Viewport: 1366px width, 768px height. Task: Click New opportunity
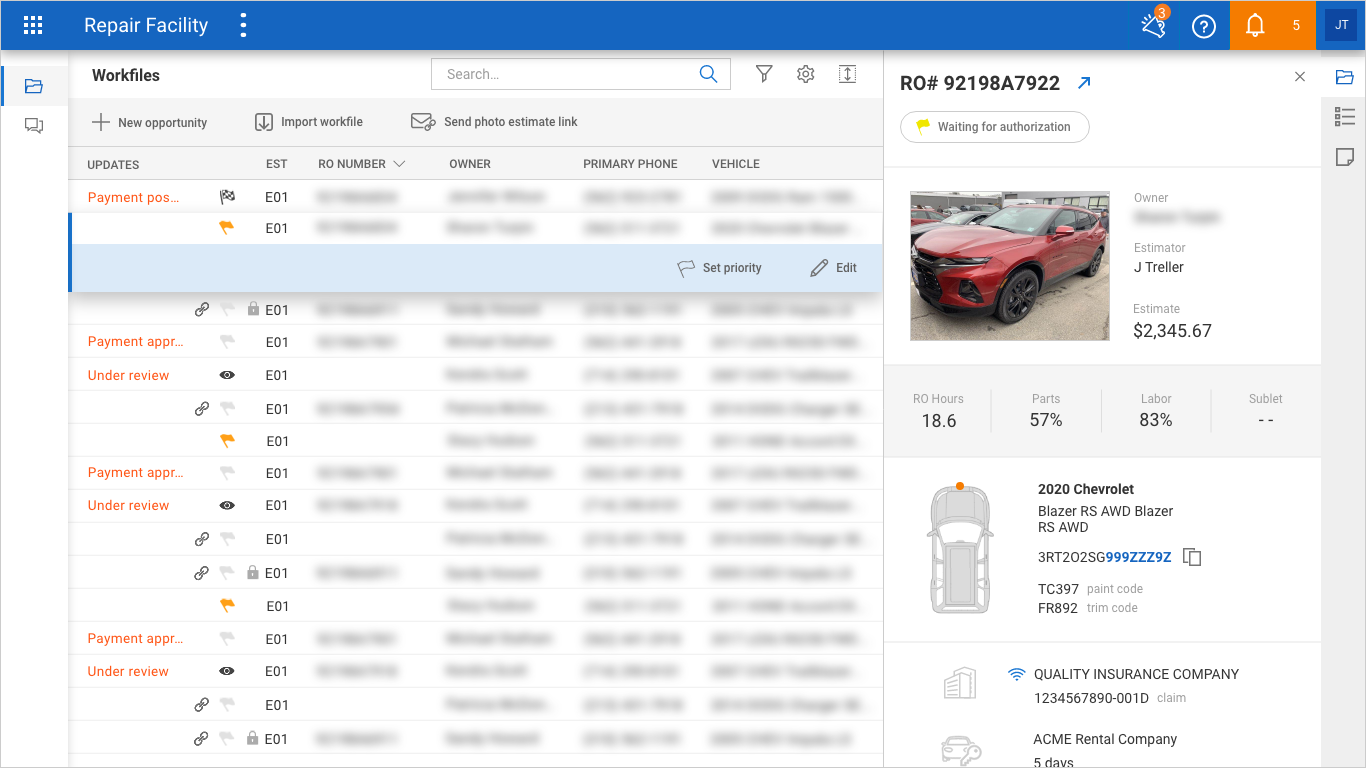(x=149, y=122)
